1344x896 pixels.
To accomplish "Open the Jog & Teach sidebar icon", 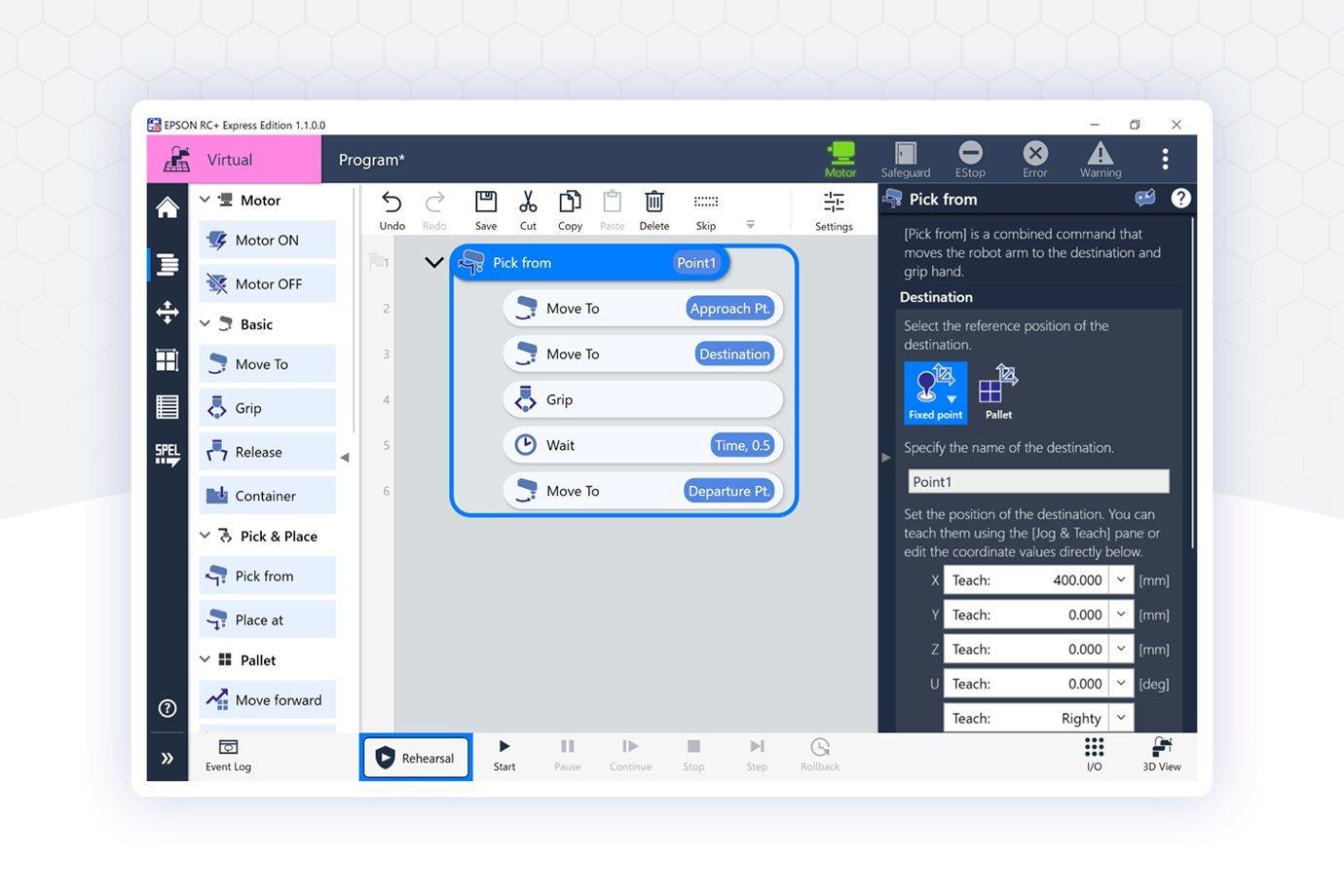I will [x=168, y=313].
